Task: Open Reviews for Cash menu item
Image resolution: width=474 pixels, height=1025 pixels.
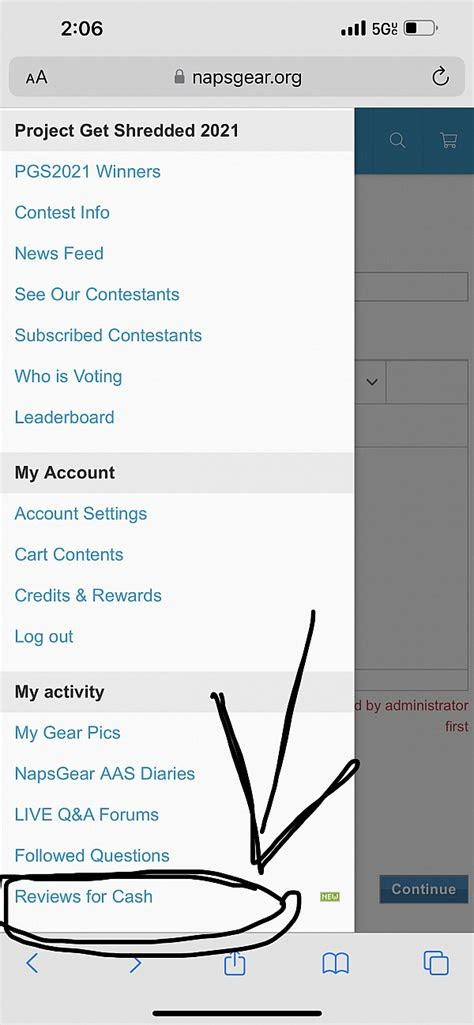Action: (x=84, y=896)
